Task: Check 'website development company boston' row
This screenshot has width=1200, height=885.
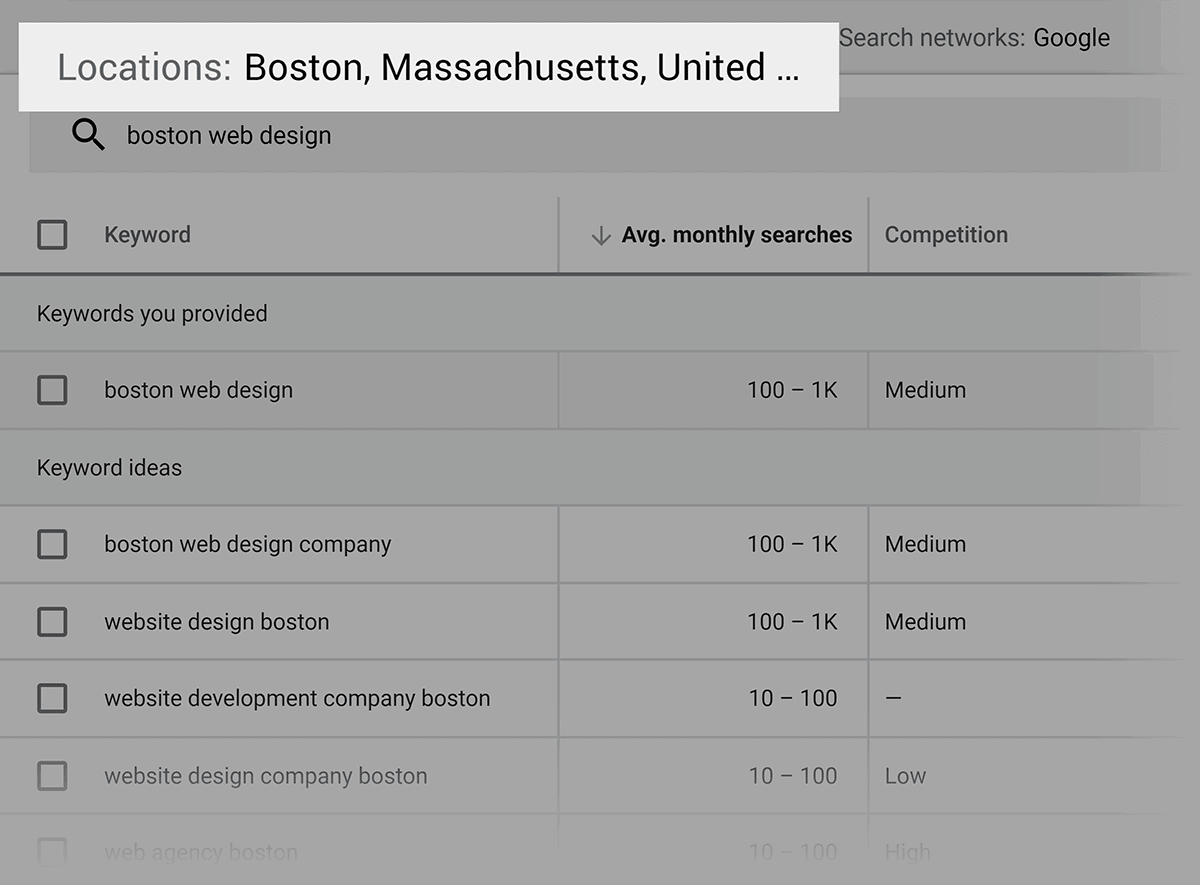Action: (x=52, y=698)
